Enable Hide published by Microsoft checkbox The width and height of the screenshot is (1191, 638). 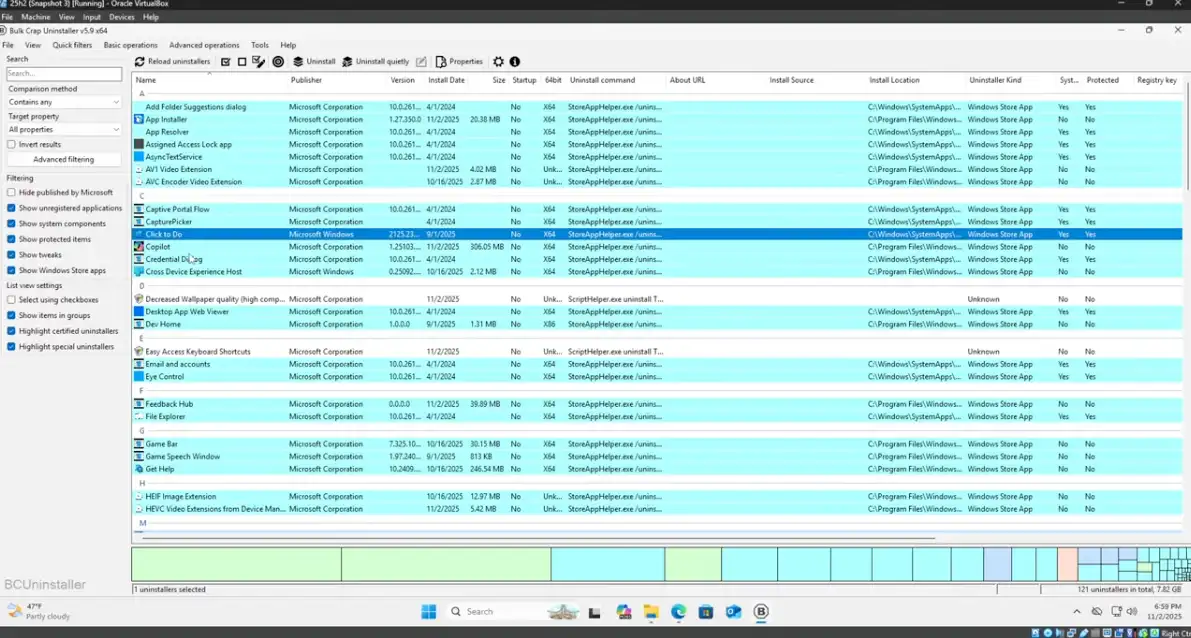click(12, 192)
